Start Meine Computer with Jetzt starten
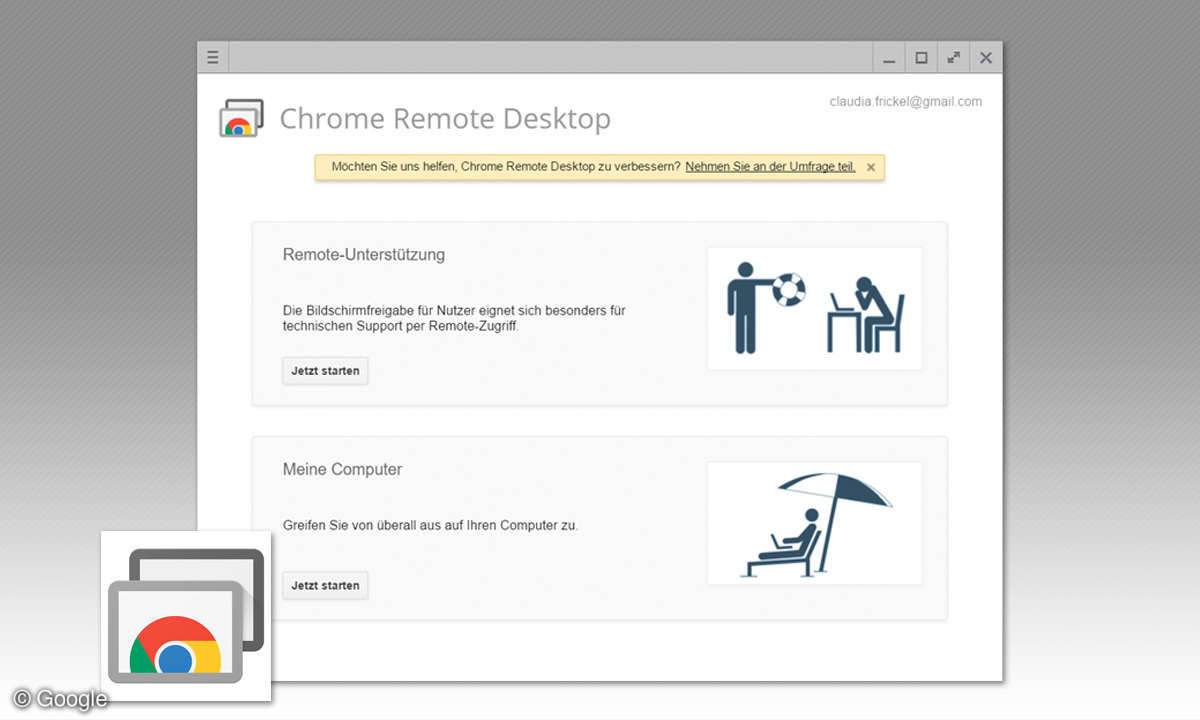The image size is (1200, 720). (325, 585)
